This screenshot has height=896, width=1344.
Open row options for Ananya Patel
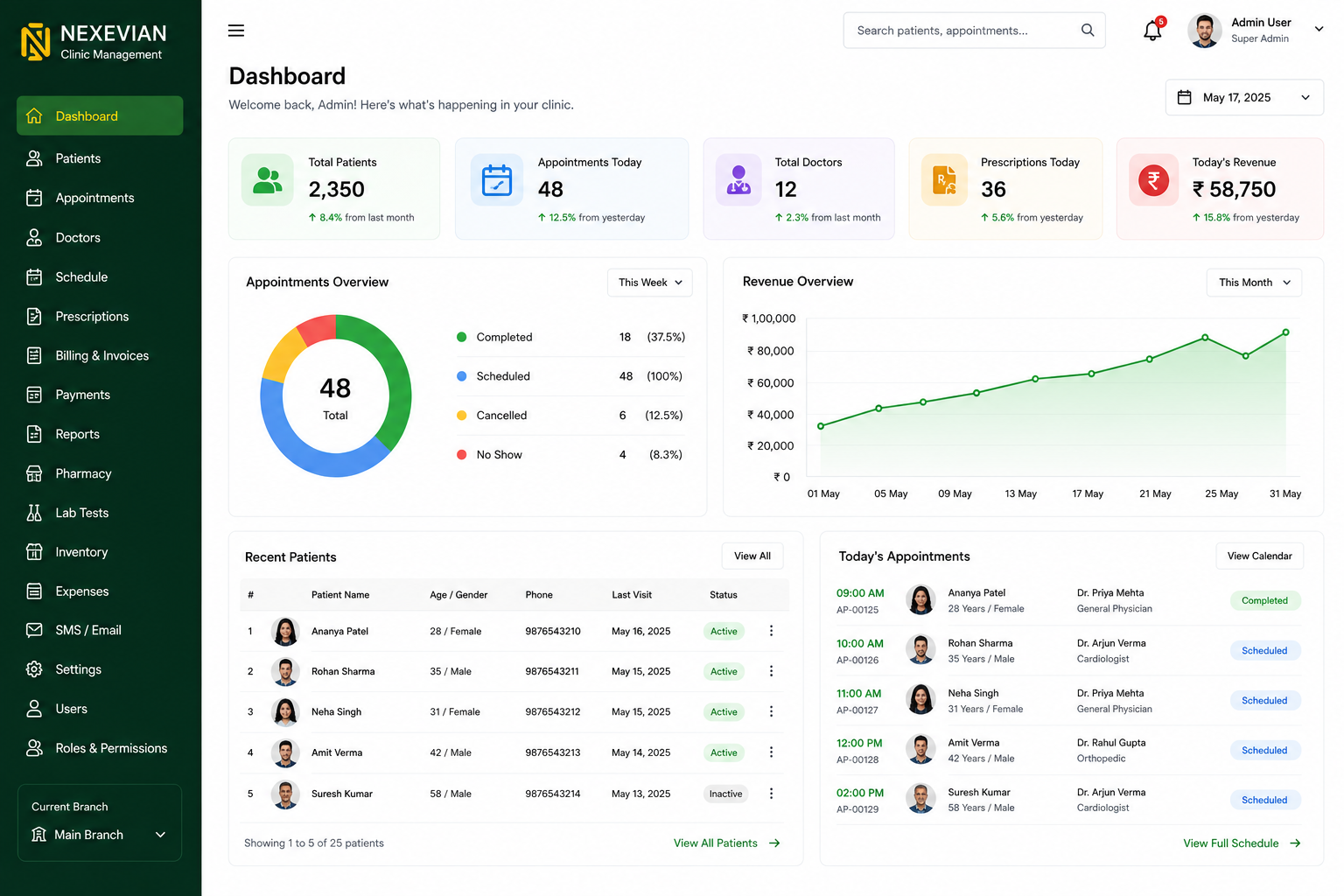771,631
